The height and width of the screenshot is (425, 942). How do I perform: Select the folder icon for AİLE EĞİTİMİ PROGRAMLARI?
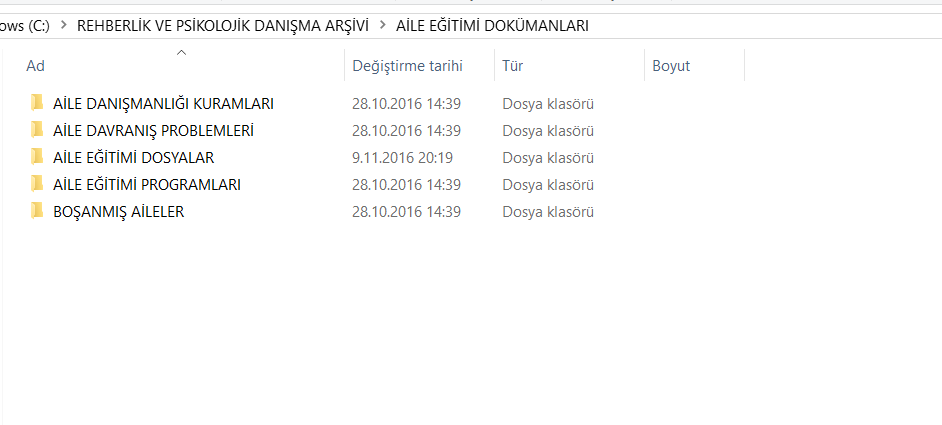coord(37,184)
